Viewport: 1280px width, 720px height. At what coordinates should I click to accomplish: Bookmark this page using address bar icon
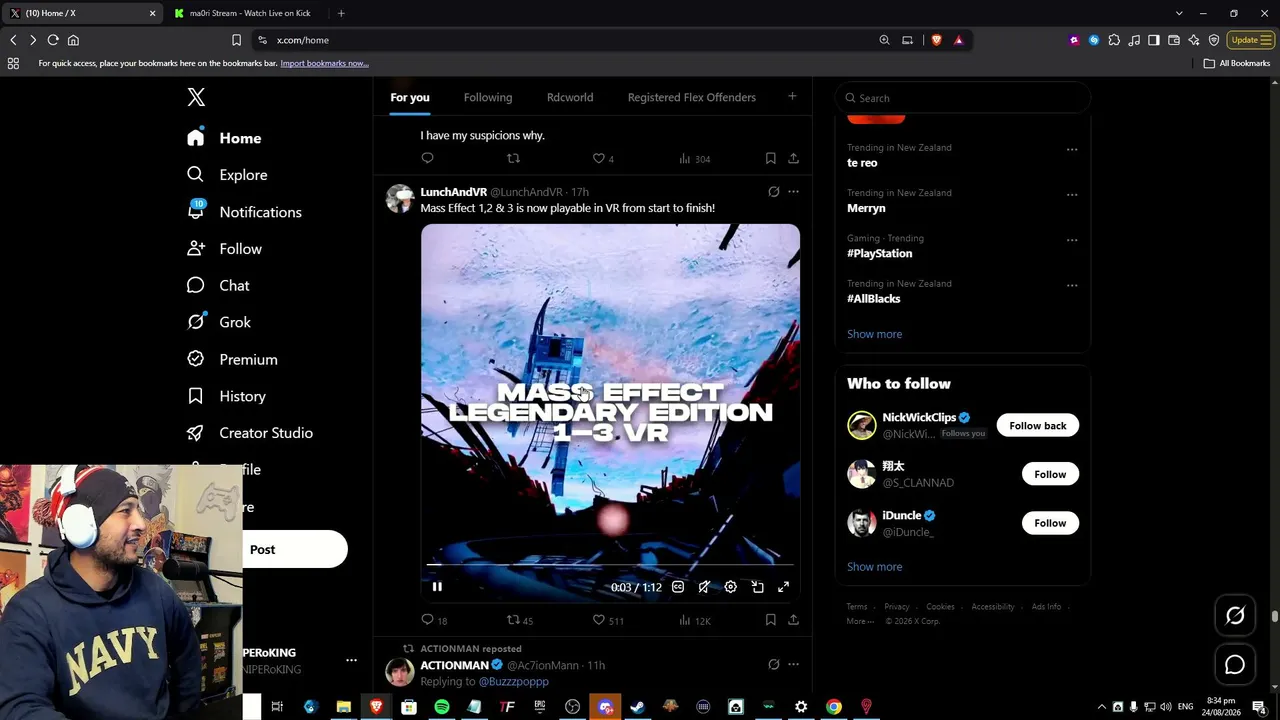point(236,40)
